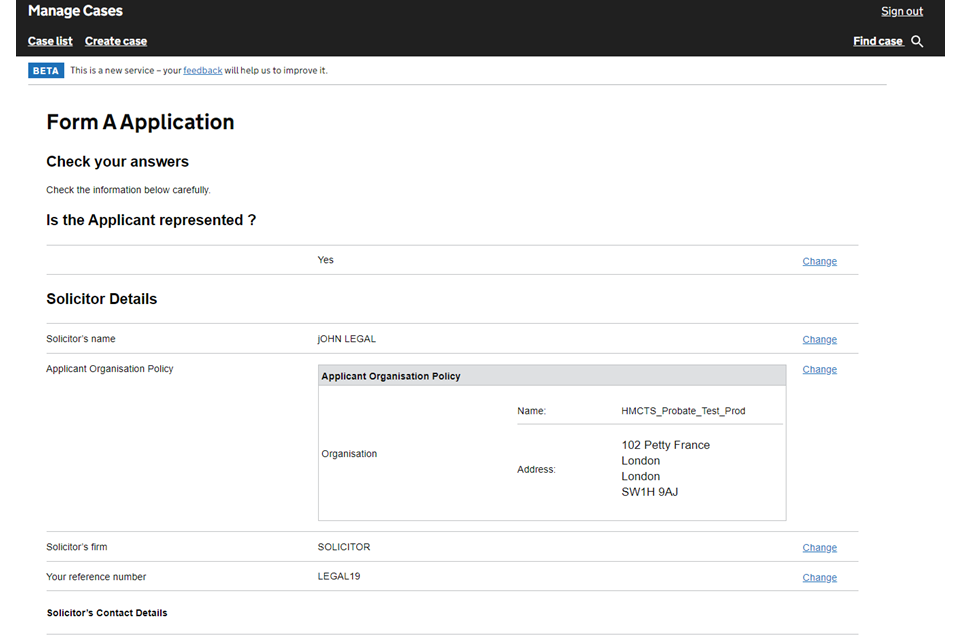Open the Create case menu item
The height and width of the screenshot is (640, 960).
[116, 41]
